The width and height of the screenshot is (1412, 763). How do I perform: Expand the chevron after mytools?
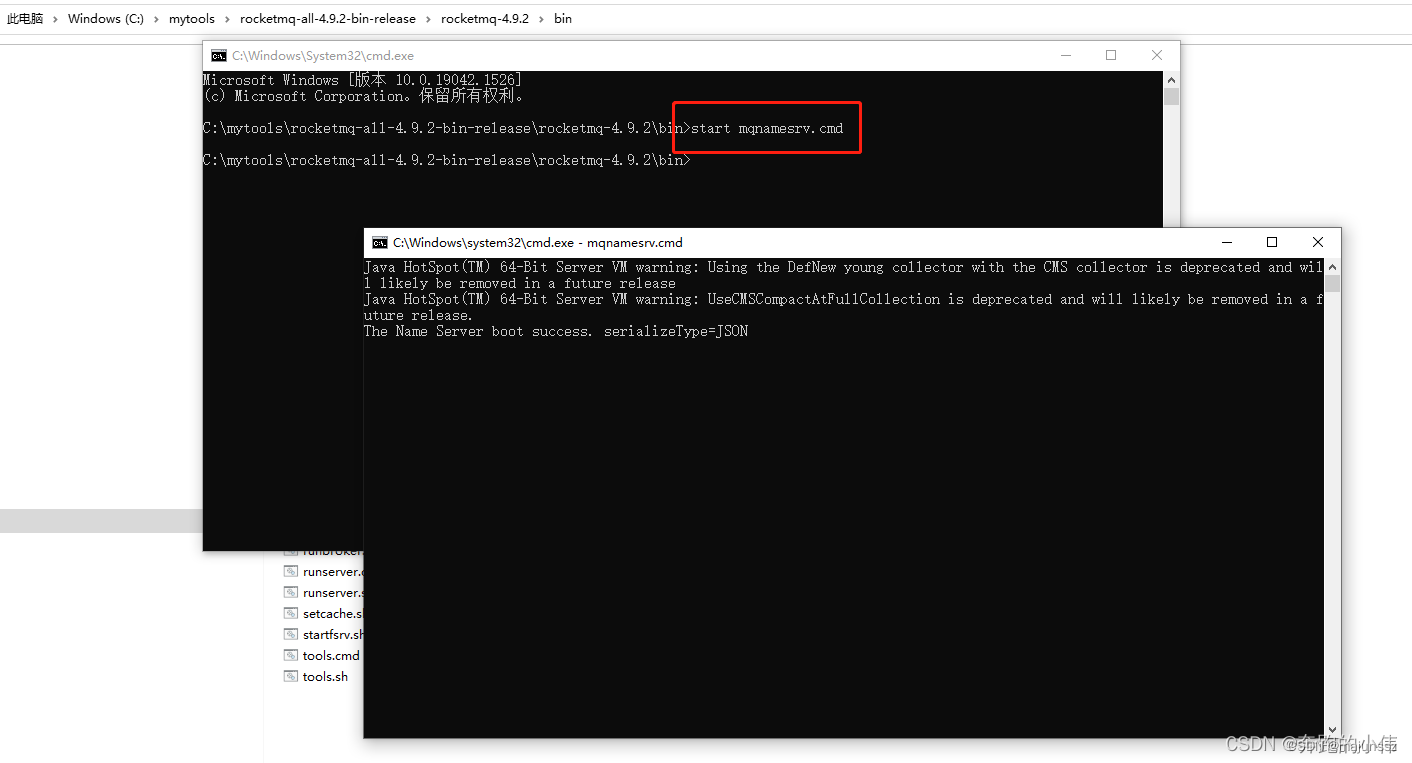pyautogui.click(x=228, y=19)
